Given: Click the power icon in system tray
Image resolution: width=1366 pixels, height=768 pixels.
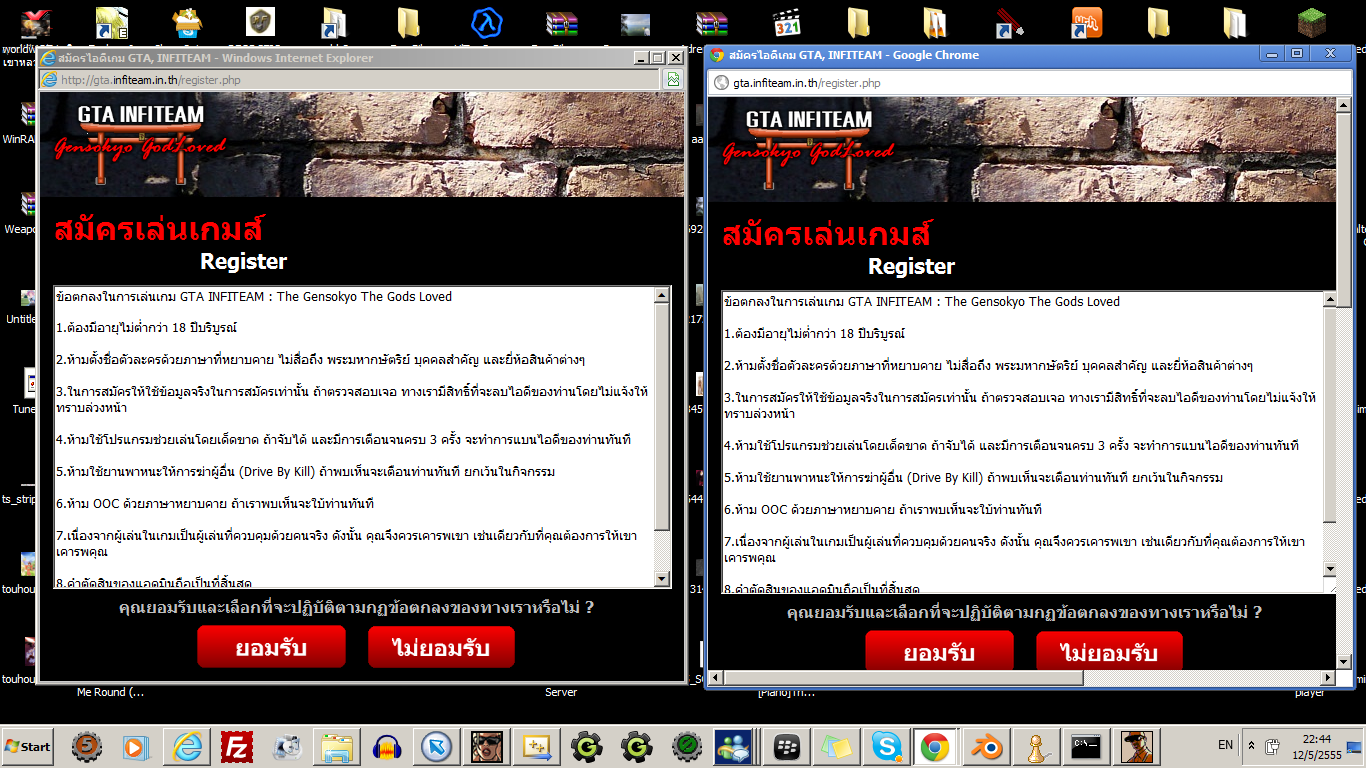Looking at the screenshot, I should point(1273,746).
